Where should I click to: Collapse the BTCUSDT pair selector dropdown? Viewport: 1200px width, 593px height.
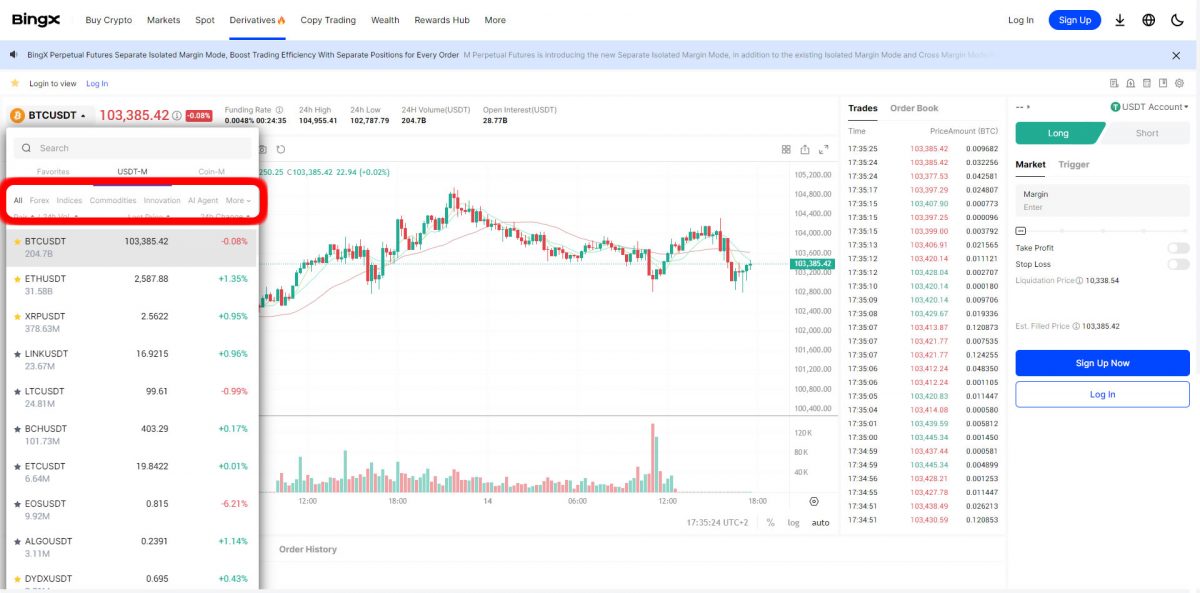52,115
